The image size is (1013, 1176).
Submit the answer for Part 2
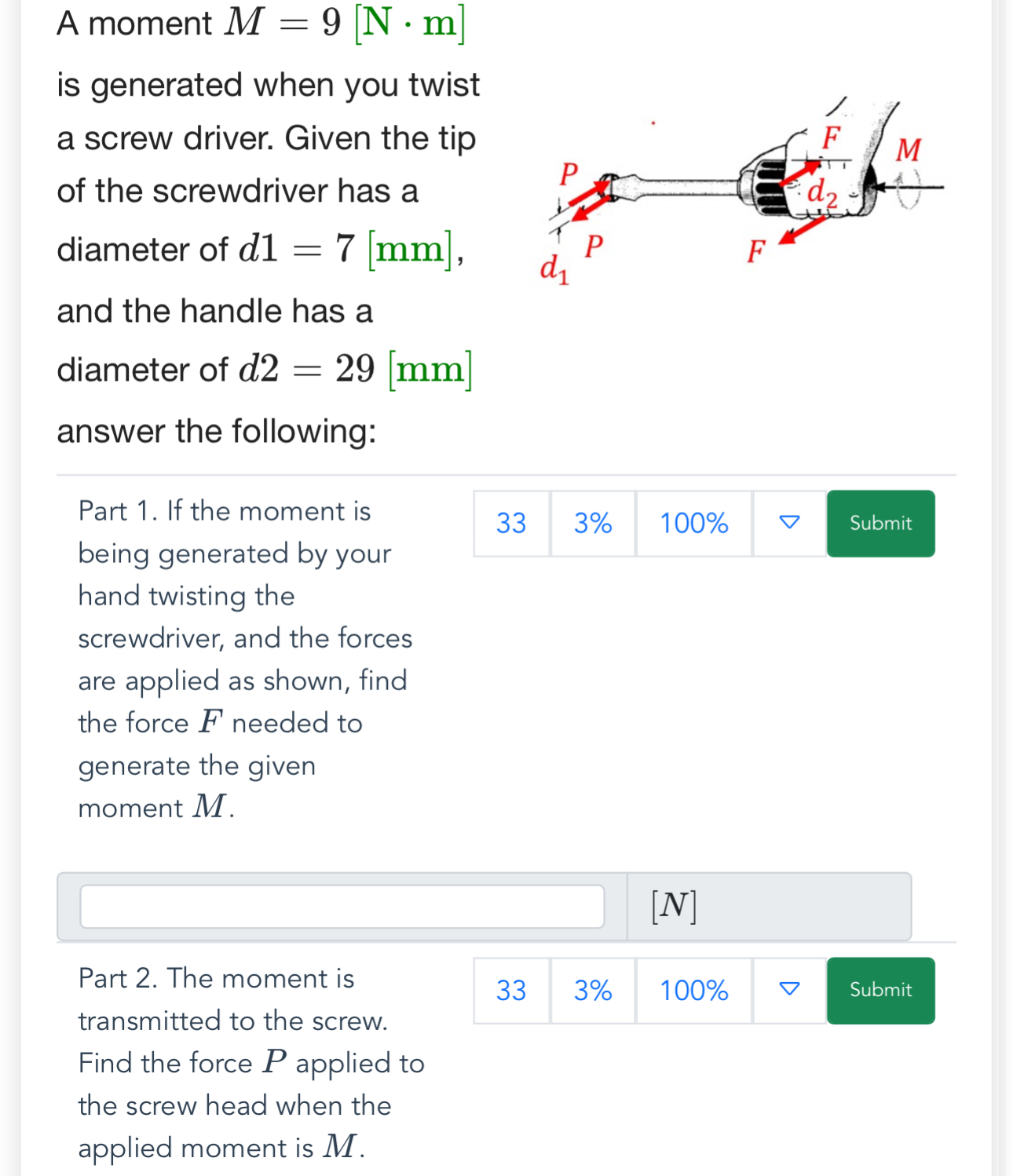click(880, 990)
